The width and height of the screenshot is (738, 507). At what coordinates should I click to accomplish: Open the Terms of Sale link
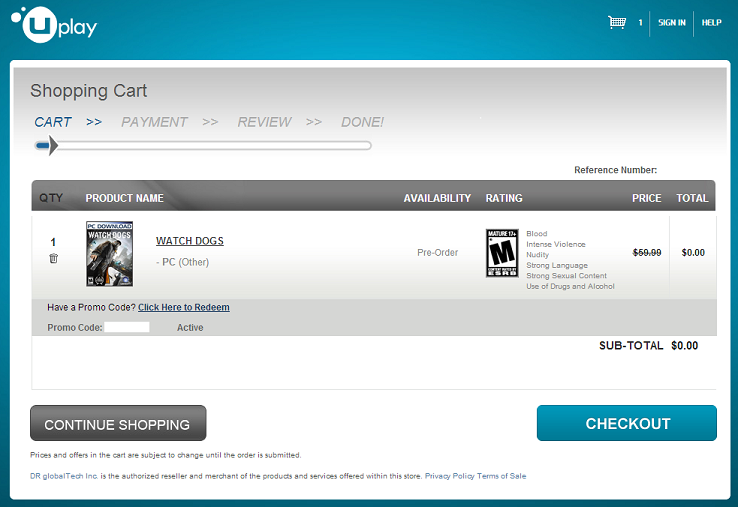pyautogui.click(x=501, y=476)
